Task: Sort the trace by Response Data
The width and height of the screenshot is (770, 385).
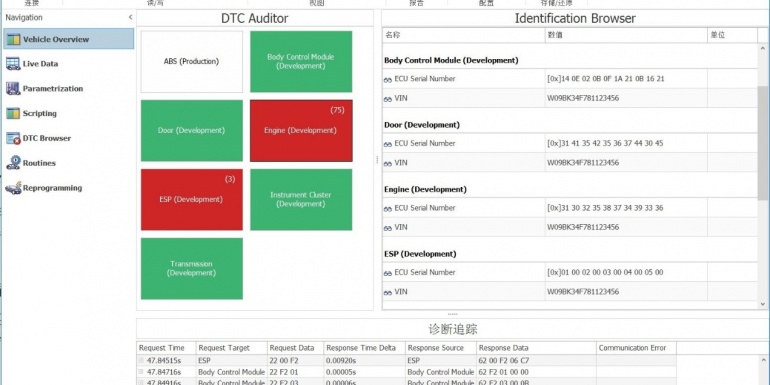Action: click(x=536, y=348)
